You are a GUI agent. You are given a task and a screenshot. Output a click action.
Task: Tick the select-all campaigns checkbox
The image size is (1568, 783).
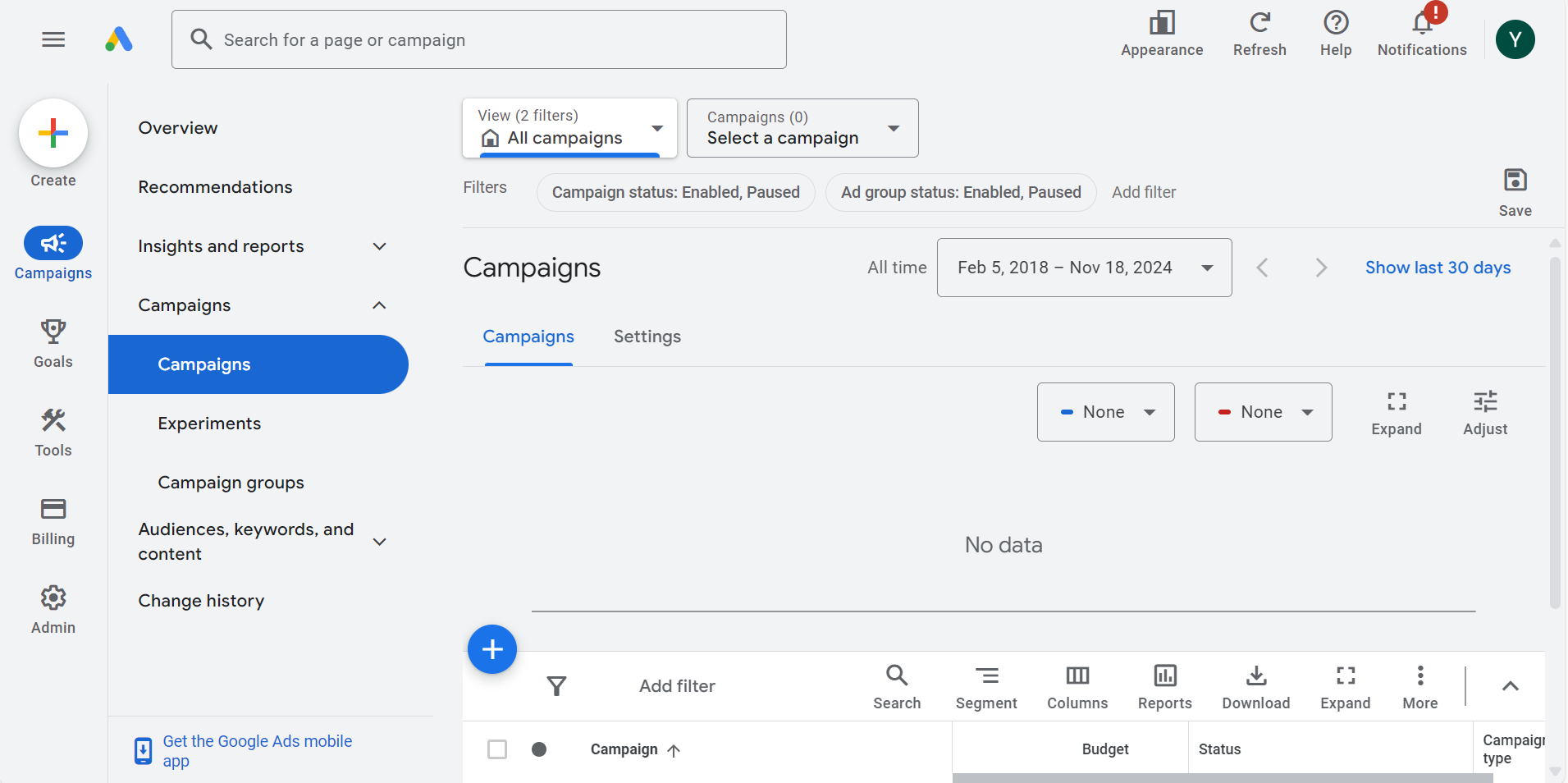point(497,749)
